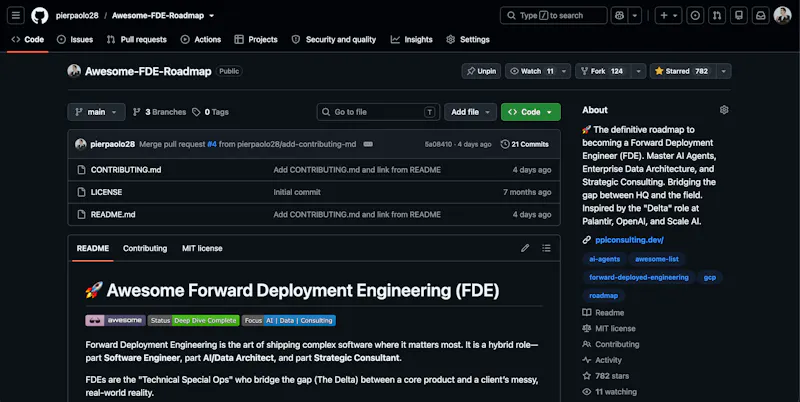Open the green Code dropdown
Viewport: 800px width, 402px height.
531,112
